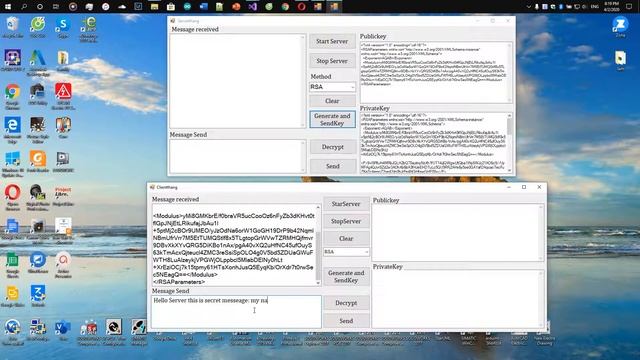Image resolution: width=640 pixels, height=360 pixels.
Task: Open Microsoft Store bag icon in taskbar
Action: pos(171,7)
